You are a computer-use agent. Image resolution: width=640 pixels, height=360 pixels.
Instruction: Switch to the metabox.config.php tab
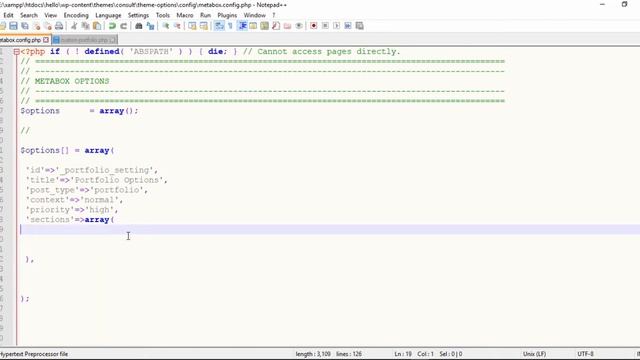coord(20,40)
